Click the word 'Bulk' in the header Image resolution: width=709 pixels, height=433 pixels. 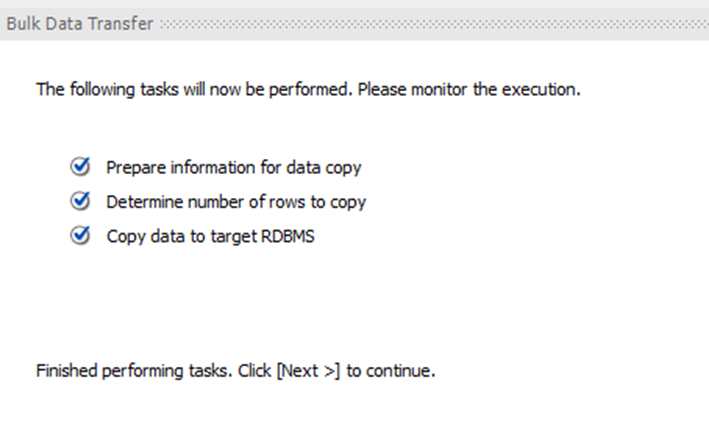click(x=21, y=23)
